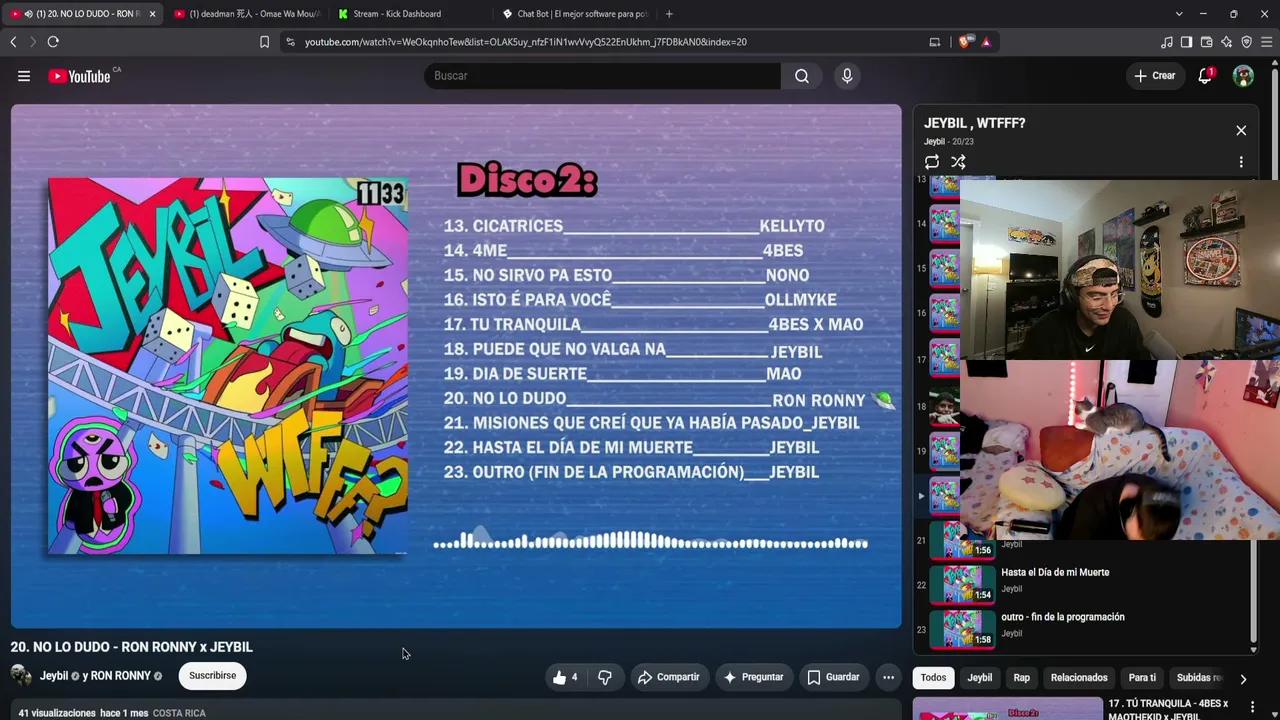Open the Brave Shields lion icon

tap(965, 42)
